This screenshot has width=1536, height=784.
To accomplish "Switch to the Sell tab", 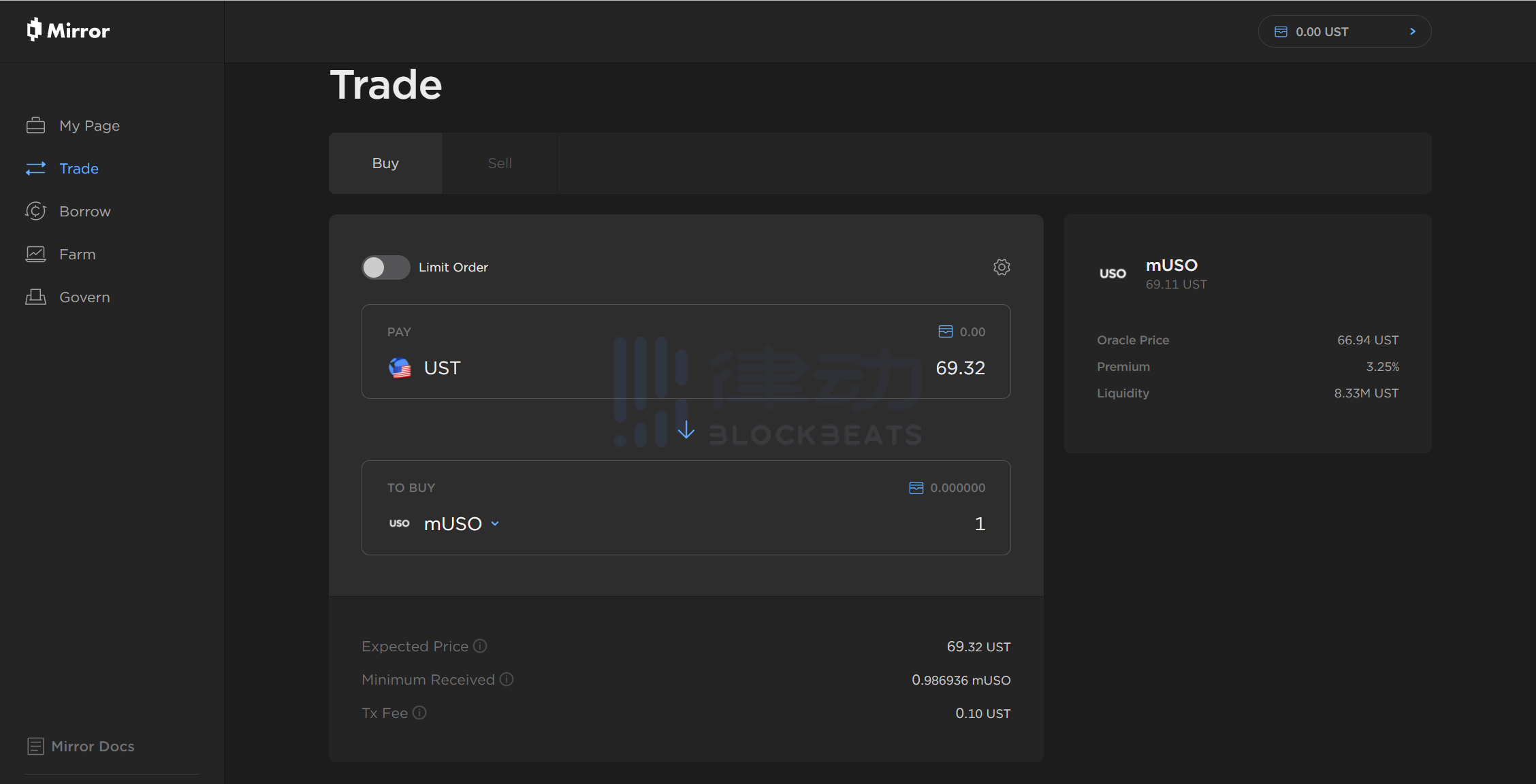I will 500,163.
